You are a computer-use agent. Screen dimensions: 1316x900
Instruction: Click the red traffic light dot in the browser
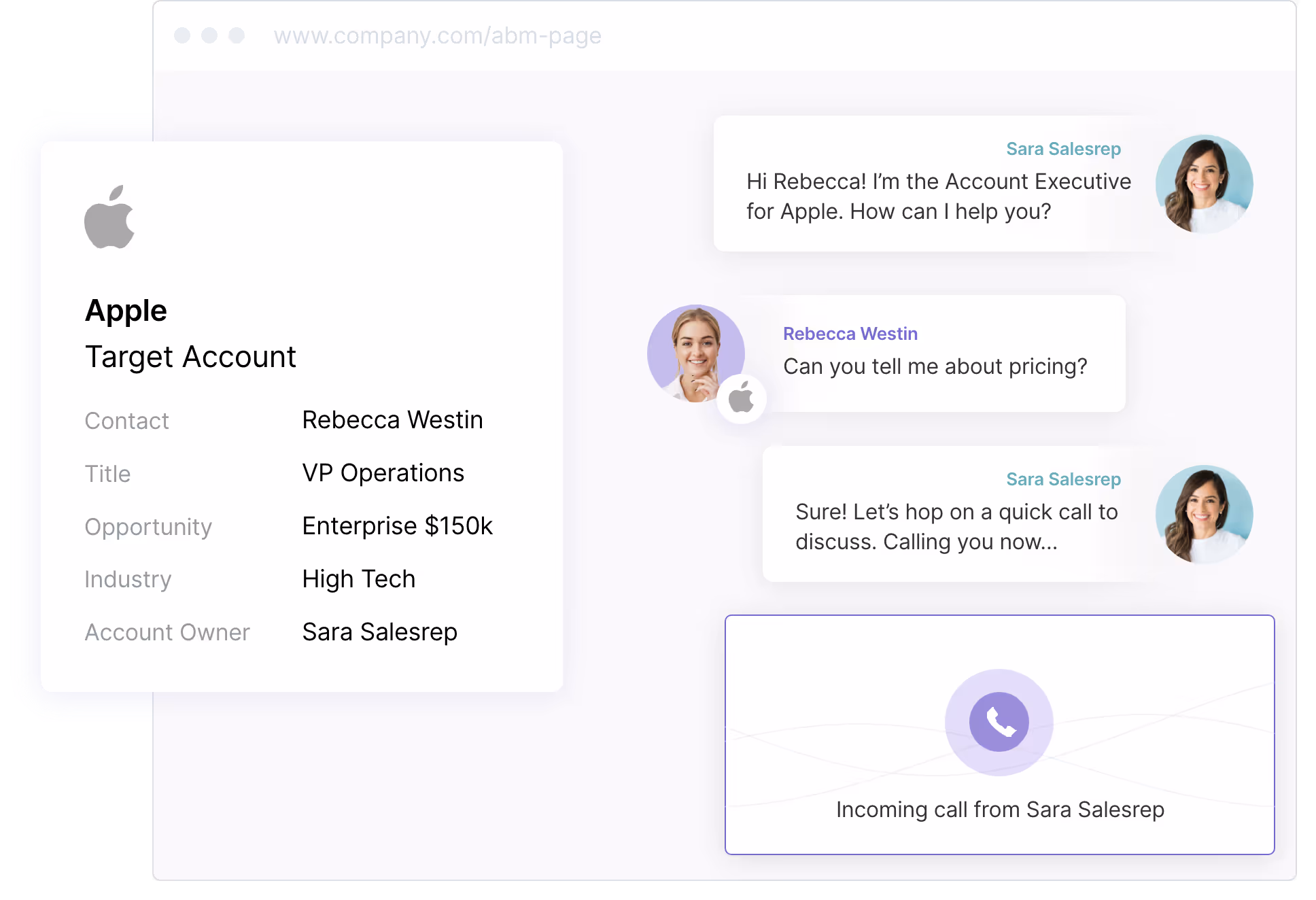pyautogui.click(x=182, y=35)
